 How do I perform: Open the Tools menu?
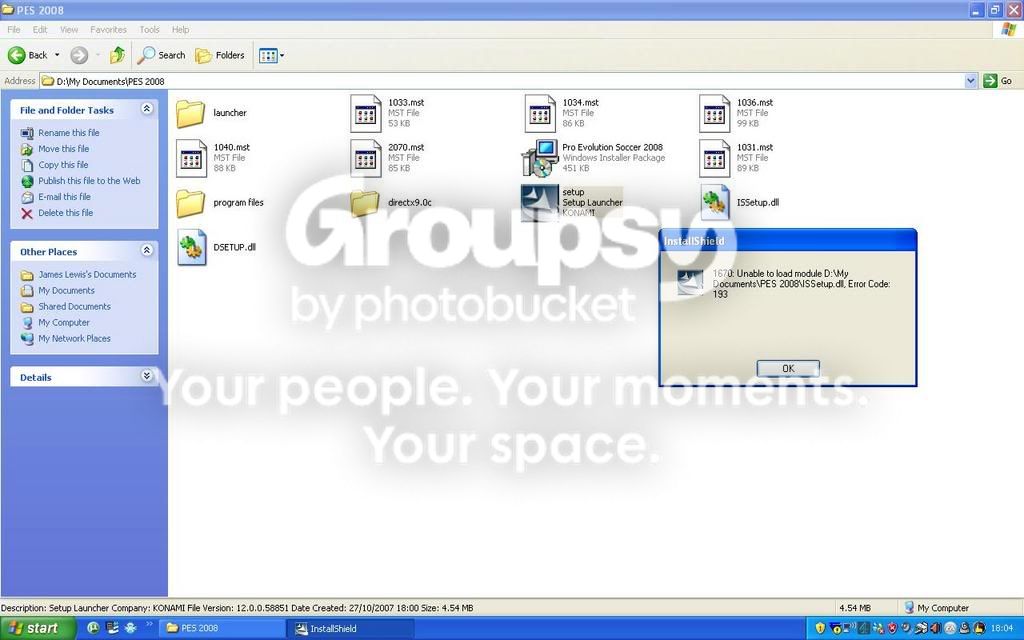[x=149, y=29]
